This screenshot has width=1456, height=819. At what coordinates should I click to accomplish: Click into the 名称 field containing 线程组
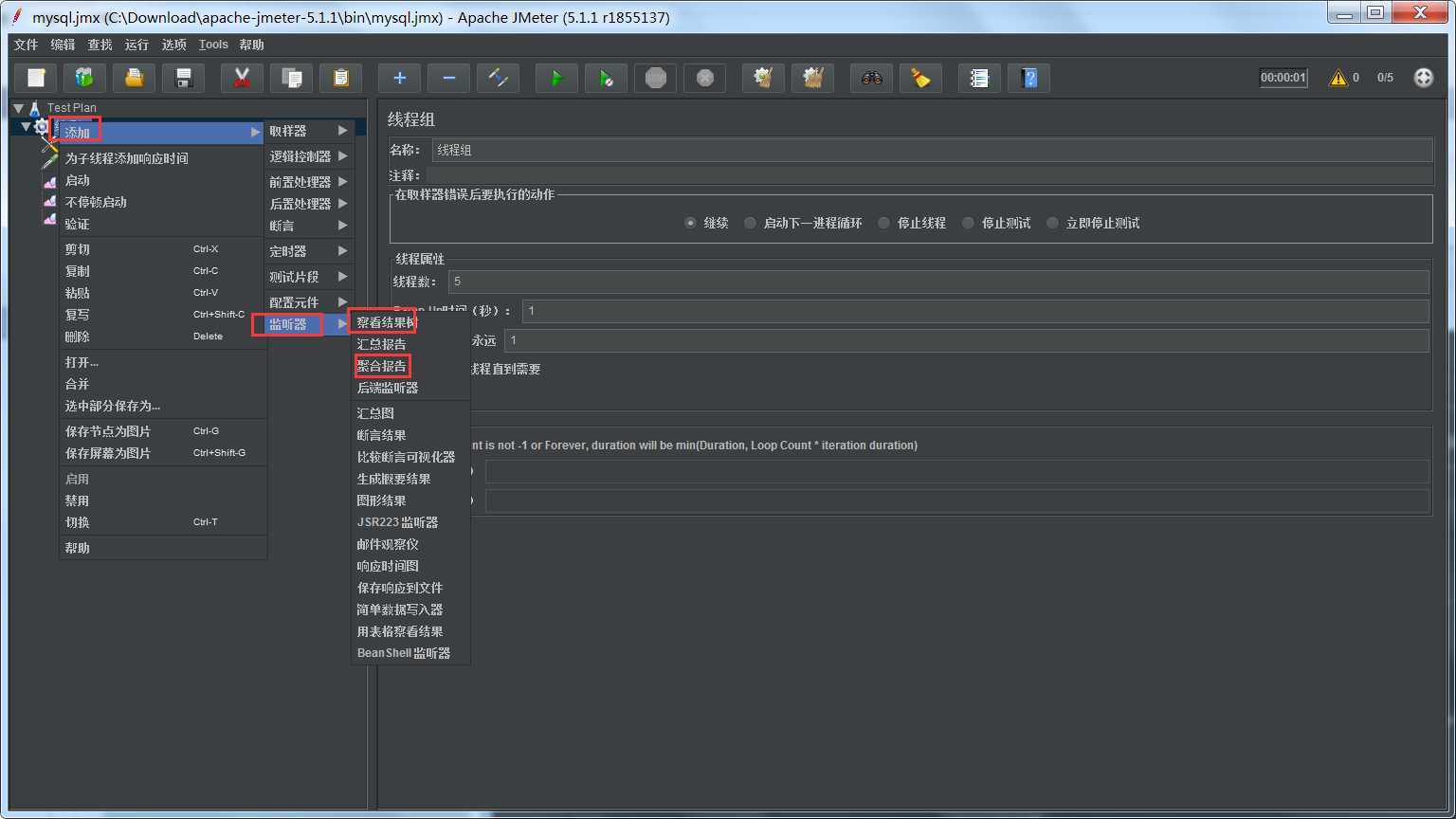click(x=933, y=150)
